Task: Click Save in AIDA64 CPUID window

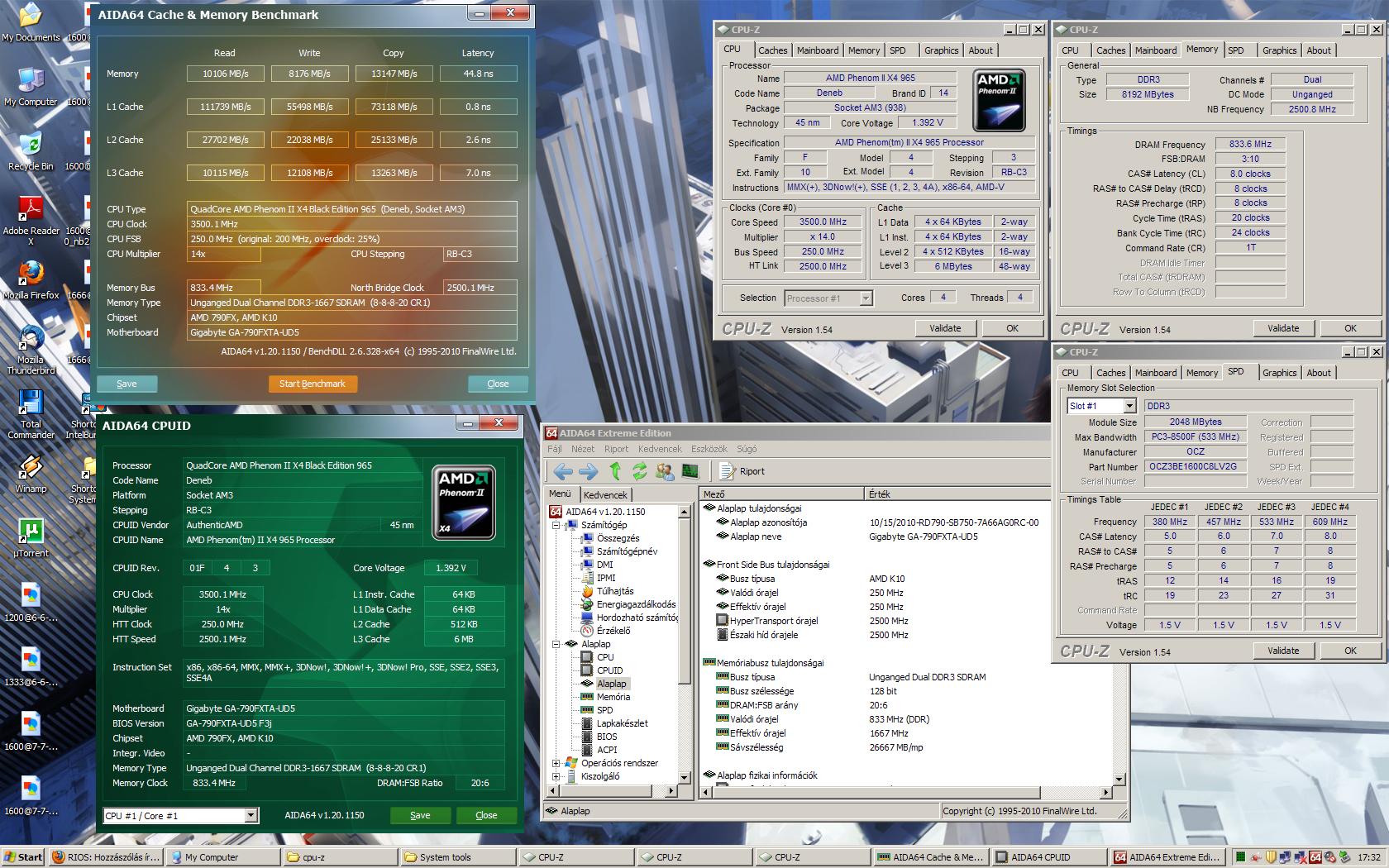Action: coord(420,815)
